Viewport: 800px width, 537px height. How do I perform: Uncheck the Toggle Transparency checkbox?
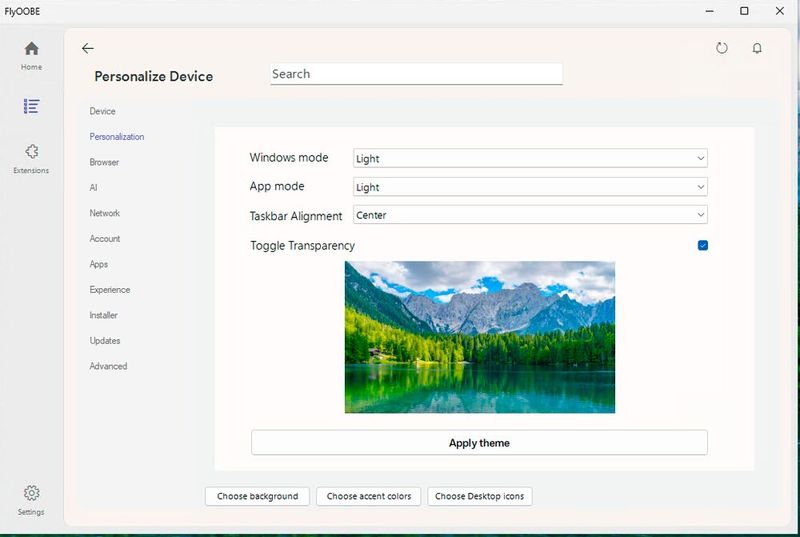click(702, 245)
